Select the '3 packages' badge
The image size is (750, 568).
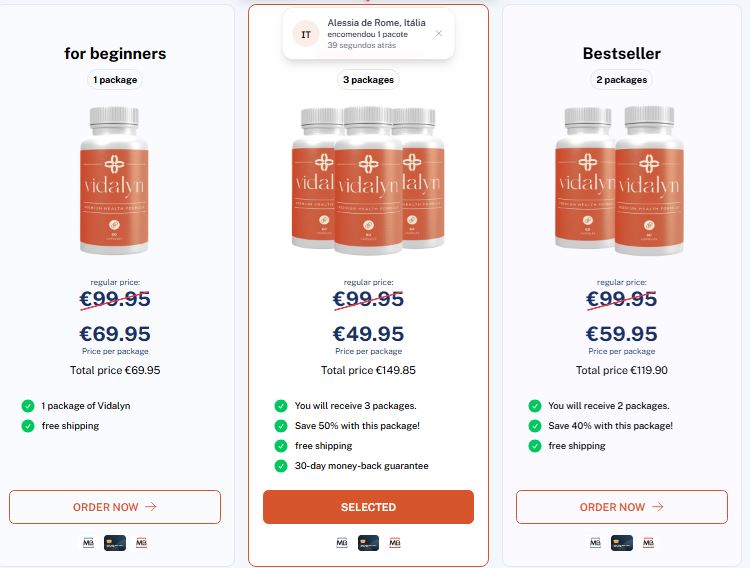tap(368, 80)
